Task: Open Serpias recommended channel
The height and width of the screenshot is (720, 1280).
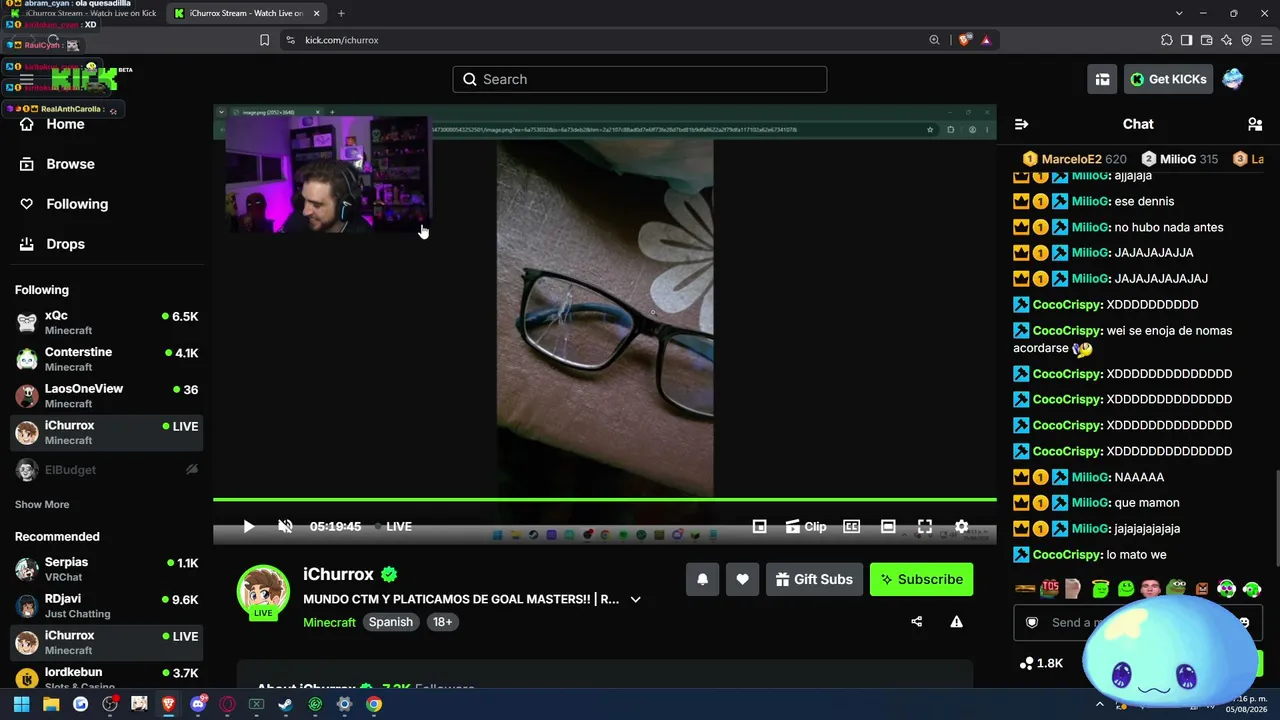Action: click(107, 569)
